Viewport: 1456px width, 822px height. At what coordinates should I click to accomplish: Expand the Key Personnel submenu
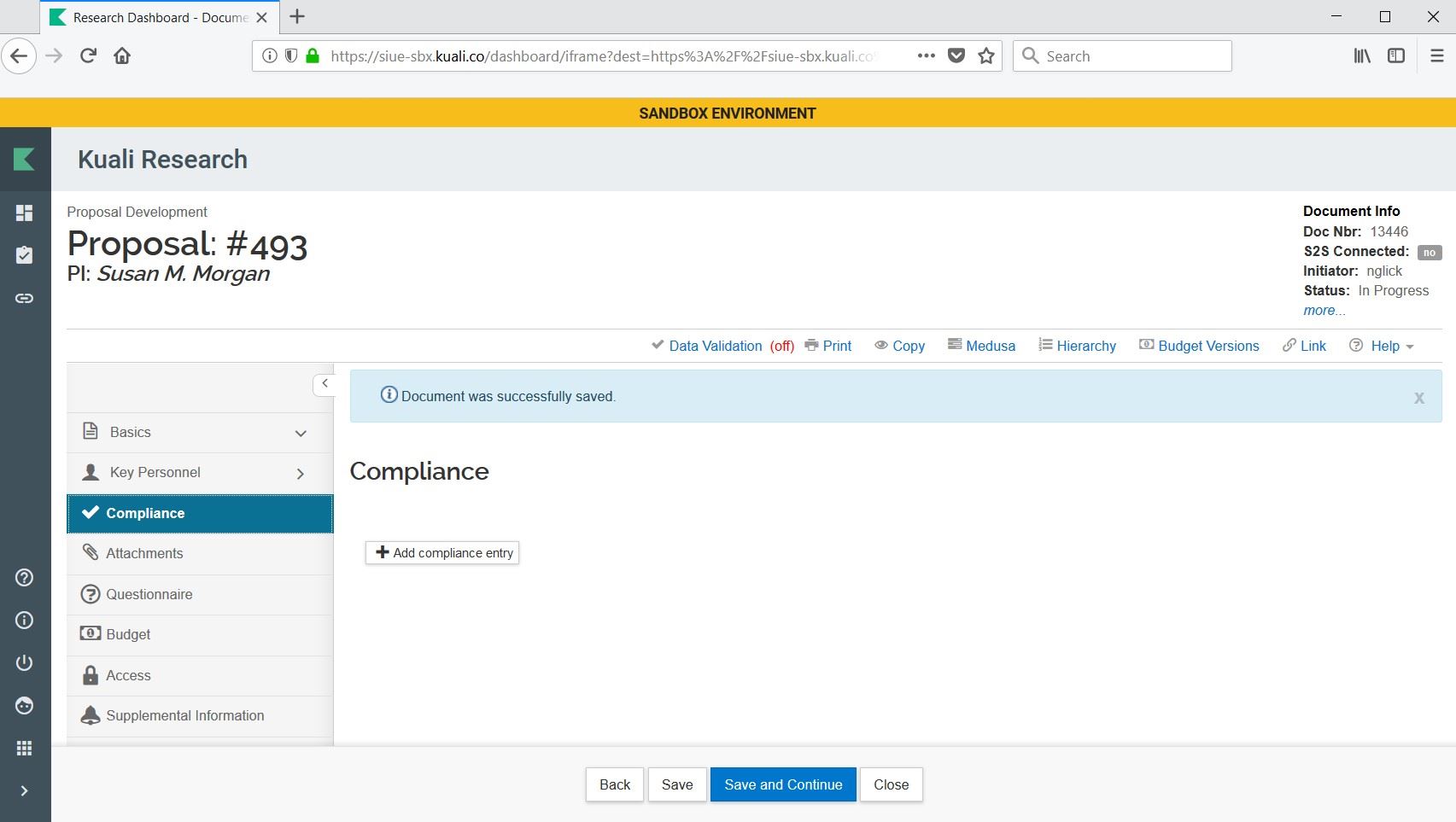301,473
